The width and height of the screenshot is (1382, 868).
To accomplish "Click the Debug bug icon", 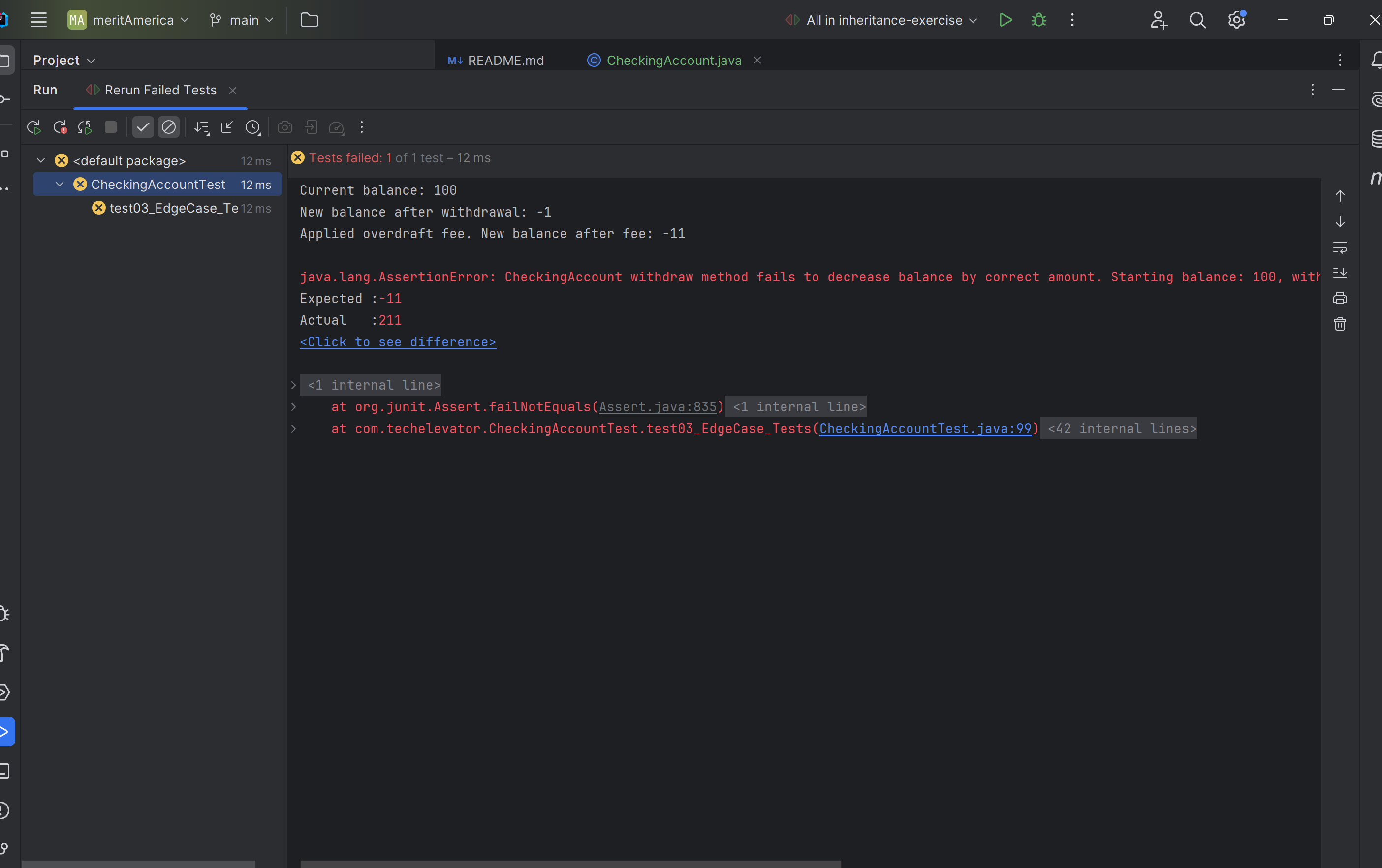I will click(x=1038, y=20).
